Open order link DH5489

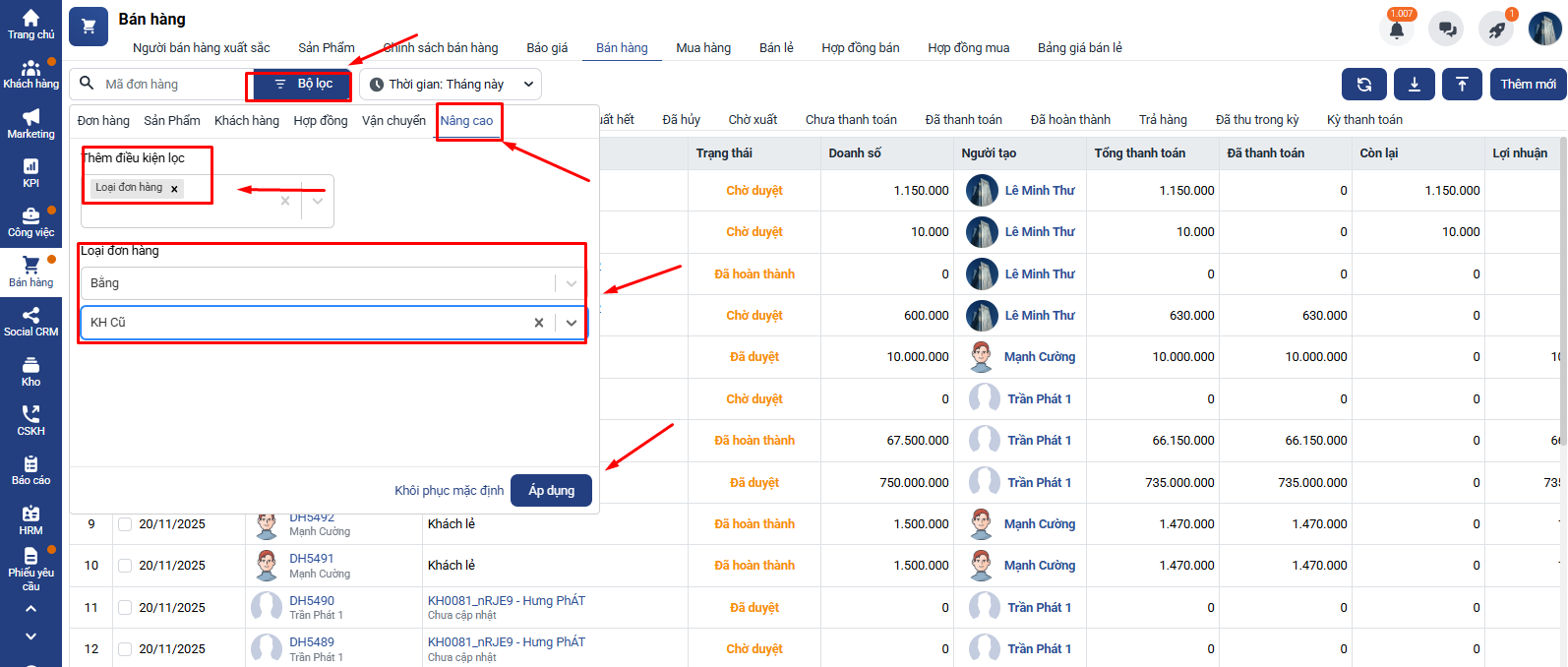[x=312, y=642]
